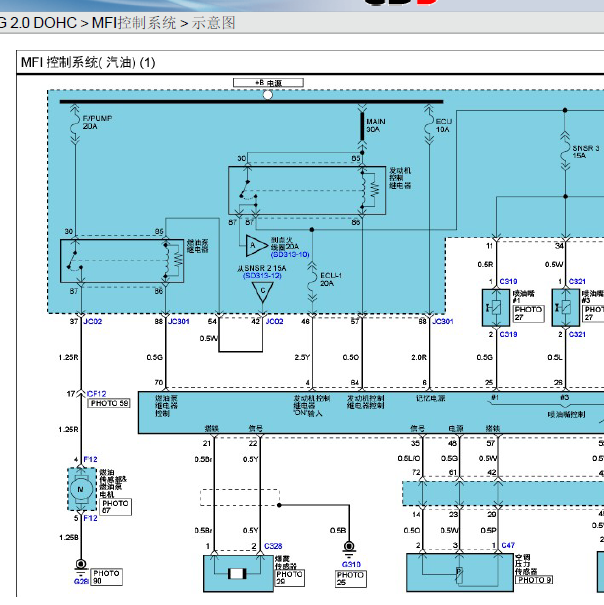Select C319 connector link at pin 1
This screenshot has height=605, width=604.
(508, 282)
